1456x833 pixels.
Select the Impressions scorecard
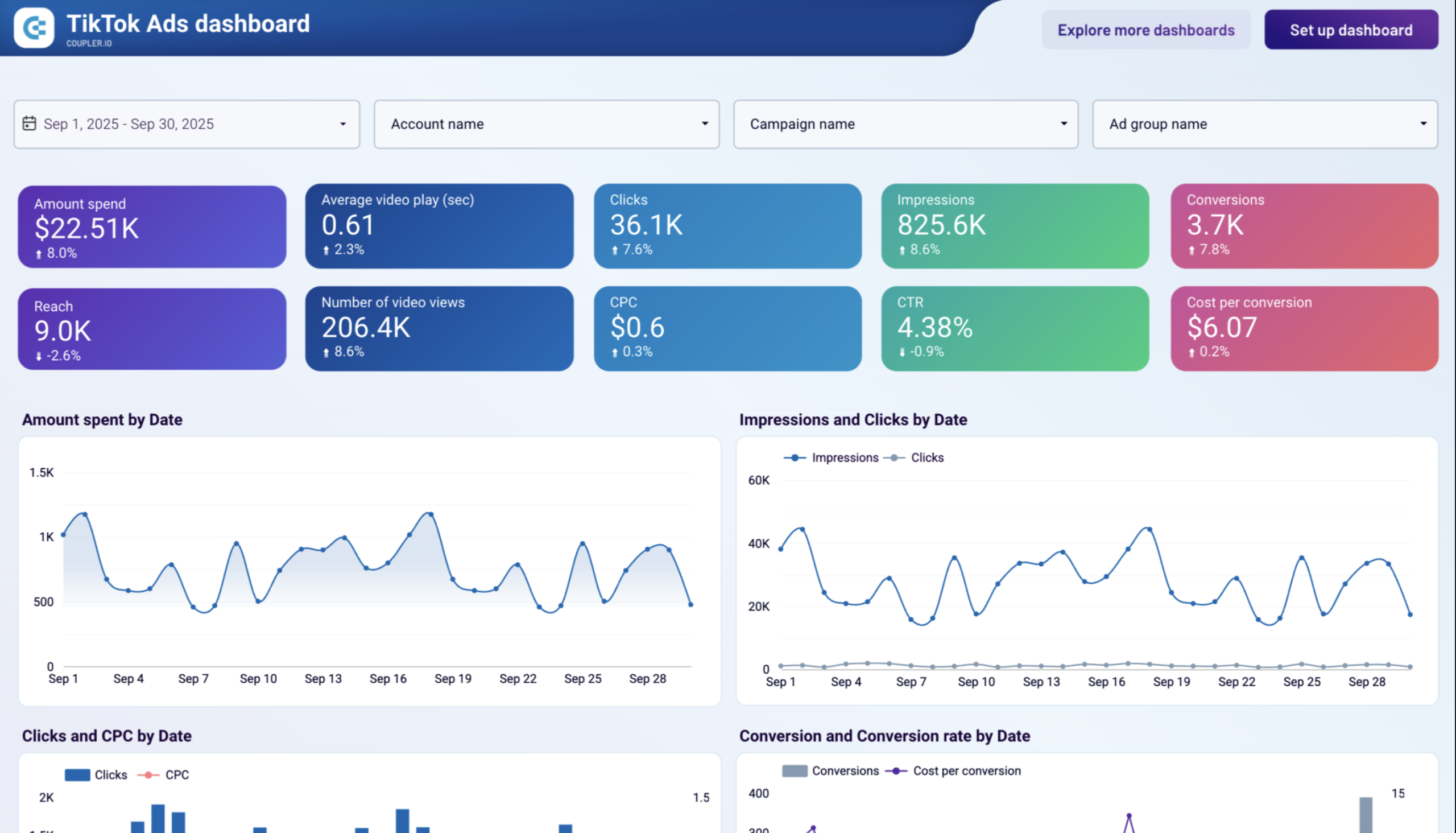pos(1015,225)
